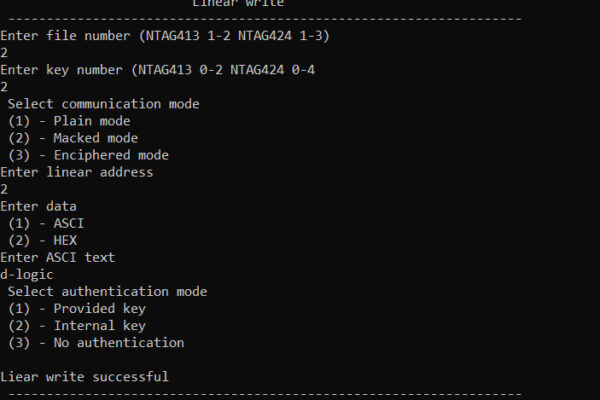This screenshot has height=400, width=600.
Task: Click the file number value 2
Action: [x=4, y=53]
